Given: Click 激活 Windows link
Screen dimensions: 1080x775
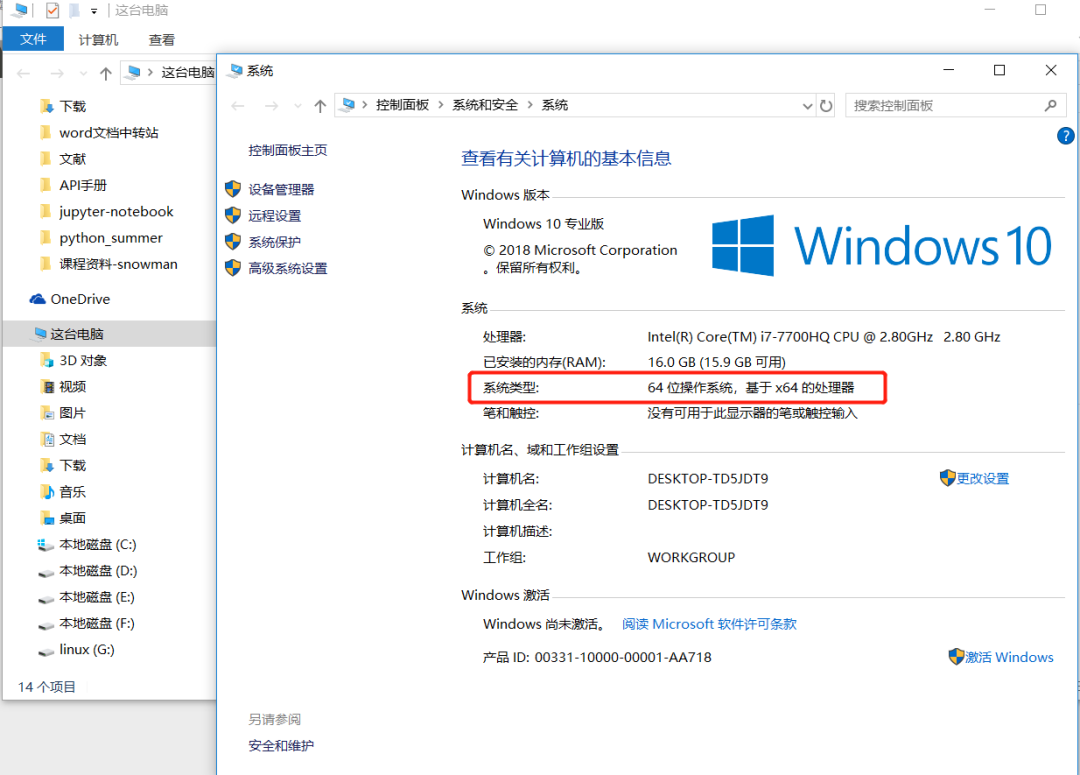Looking at the screenshot, I should [x=1009, y=657].
